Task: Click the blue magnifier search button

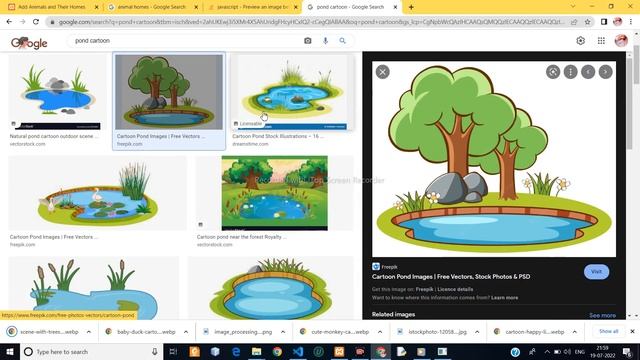Action: coord(342,41)
